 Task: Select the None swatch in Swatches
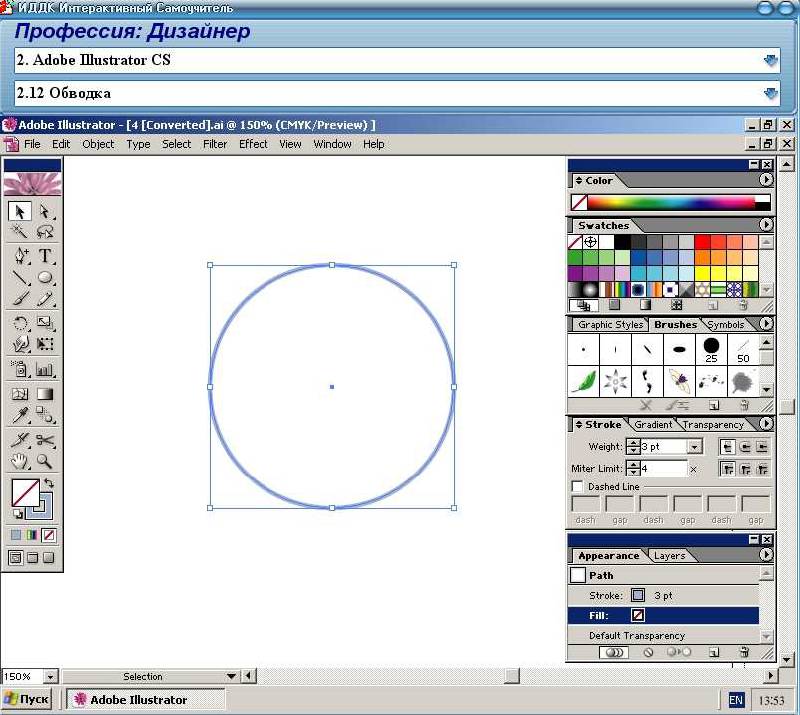coord(575,242)
